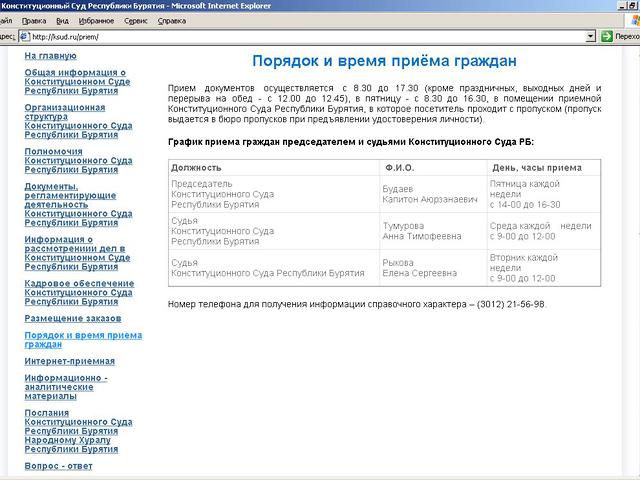Open the Интернет-приемная link
This screenshot has width=640, height=480.
pos(70,361)
